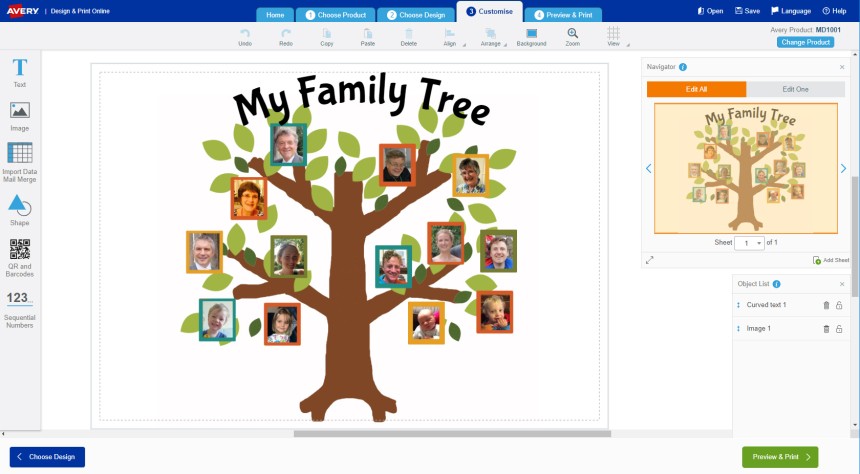The width and height of the screenshot is (860, 474).
Task: Click the navigator sheet thumbnail
Action: (x=746, y=168)
